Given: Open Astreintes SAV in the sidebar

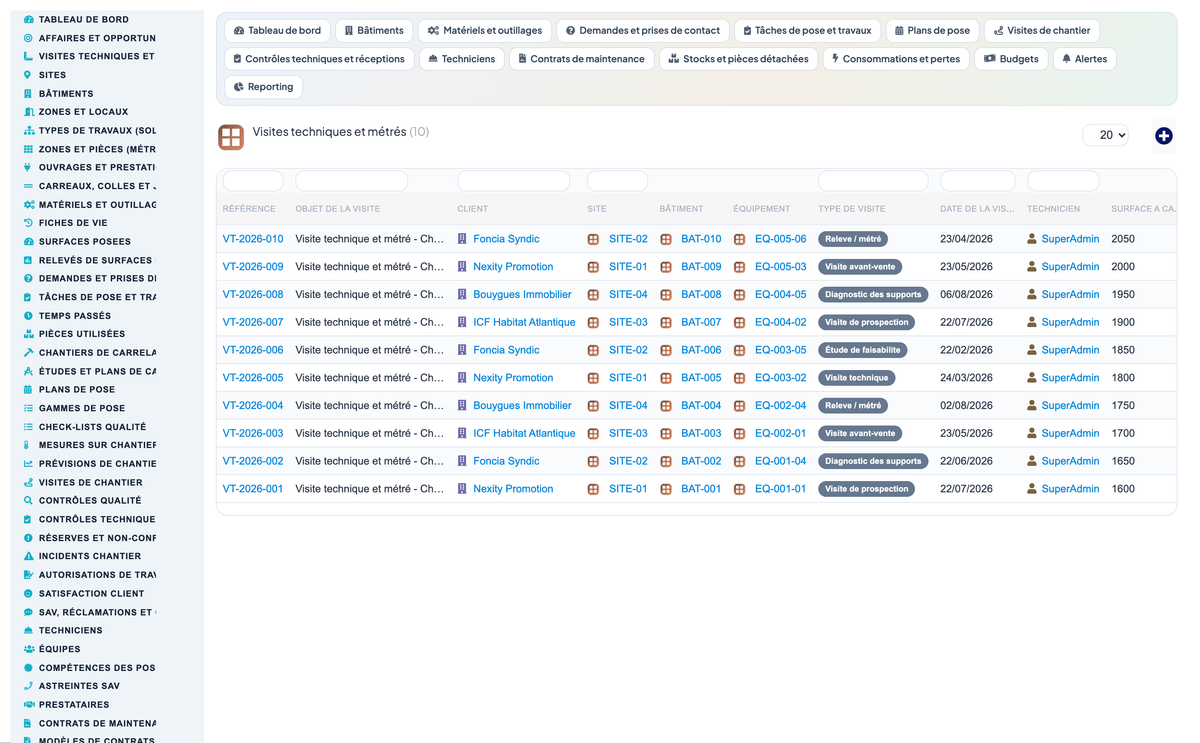Looking at the screenshot, I should tap(79, 686).
